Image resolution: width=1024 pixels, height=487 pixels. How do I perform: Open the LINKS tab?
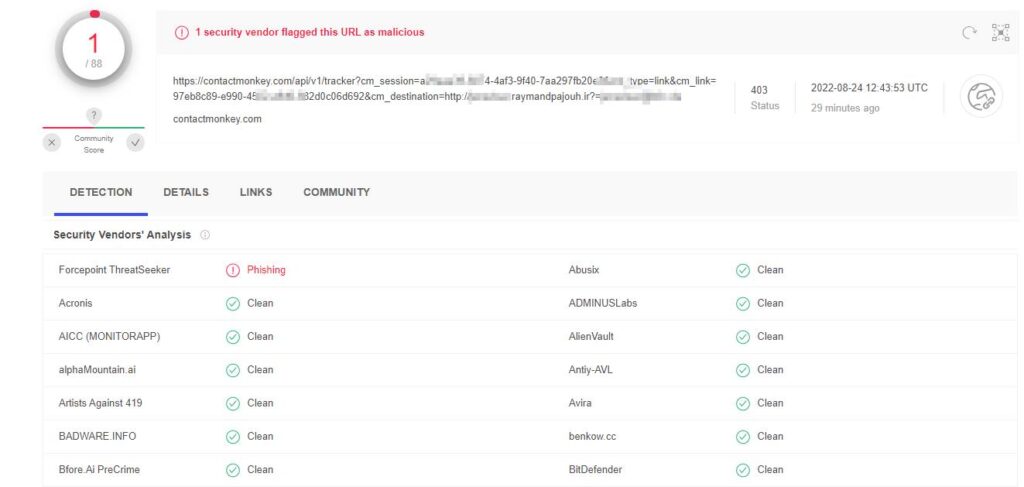coord(256,193)
